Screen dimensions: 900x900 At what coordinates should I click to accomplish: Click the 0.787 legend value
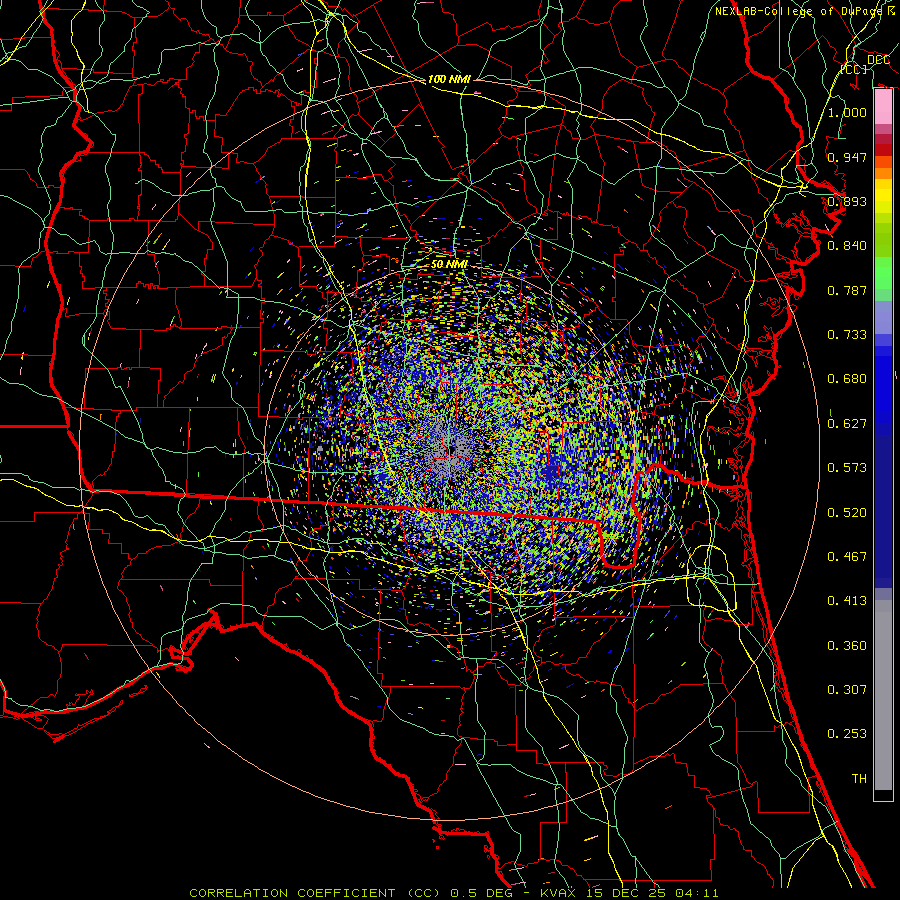tap(847, 290)
